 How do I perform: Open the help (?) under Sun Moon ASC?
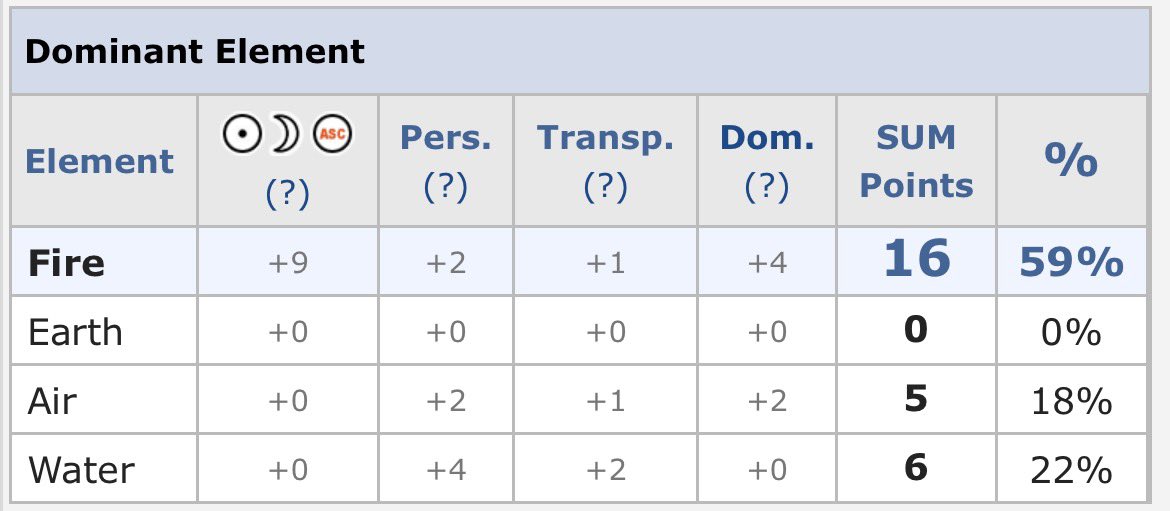click(287, 194)
